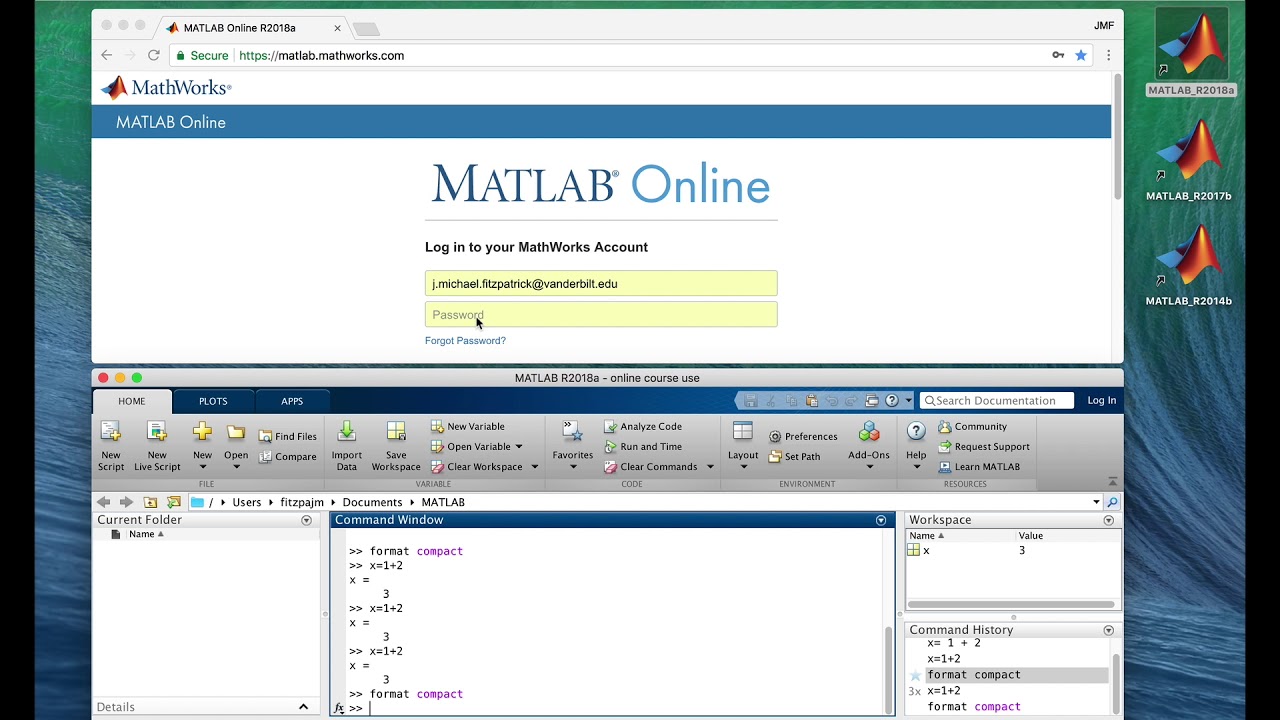
Task: Open current folder path history dropdown
Action: [x=1096, y=502]
